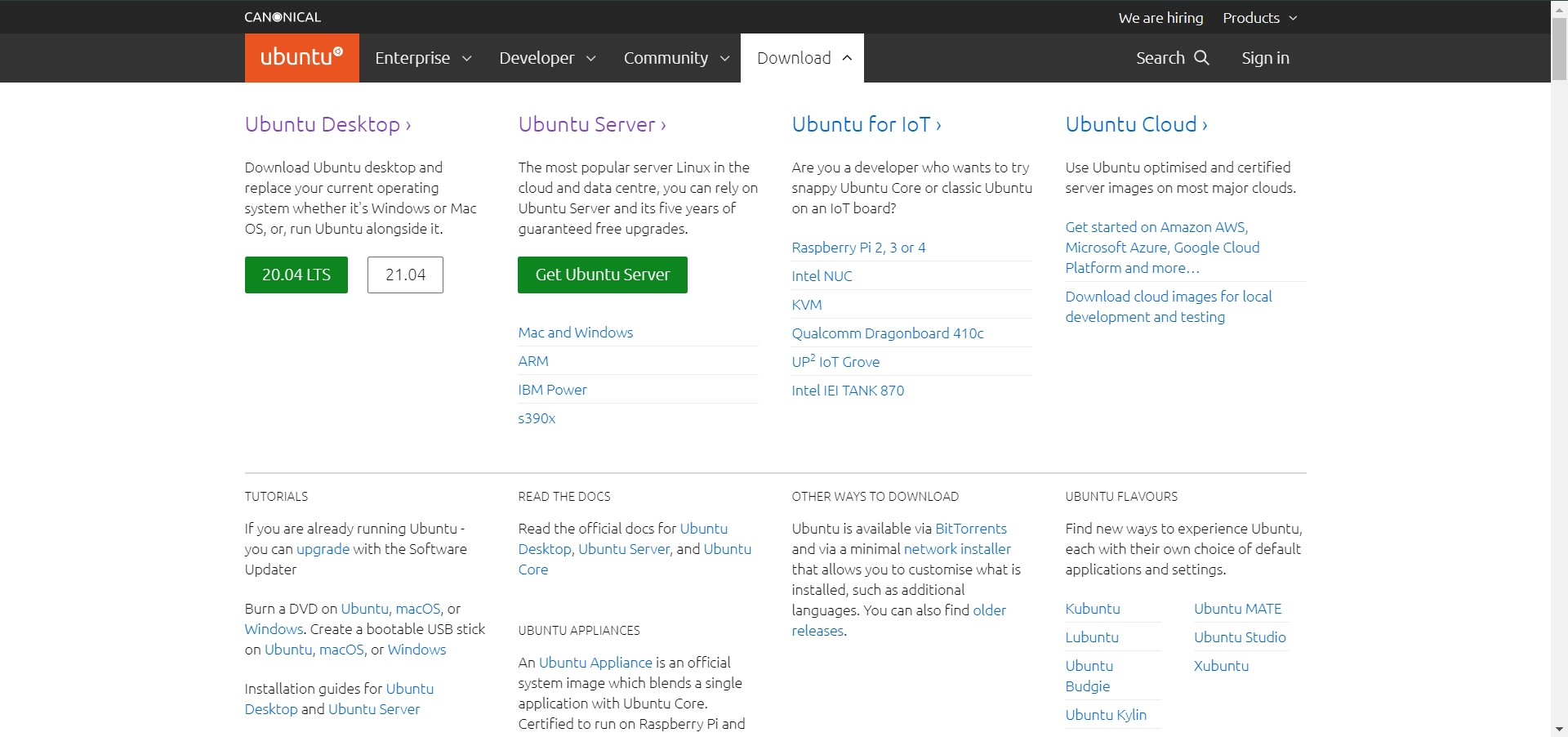Click the scrollbar down arrow
The image size is (1568, 737).
click(x=1559, y=729)
